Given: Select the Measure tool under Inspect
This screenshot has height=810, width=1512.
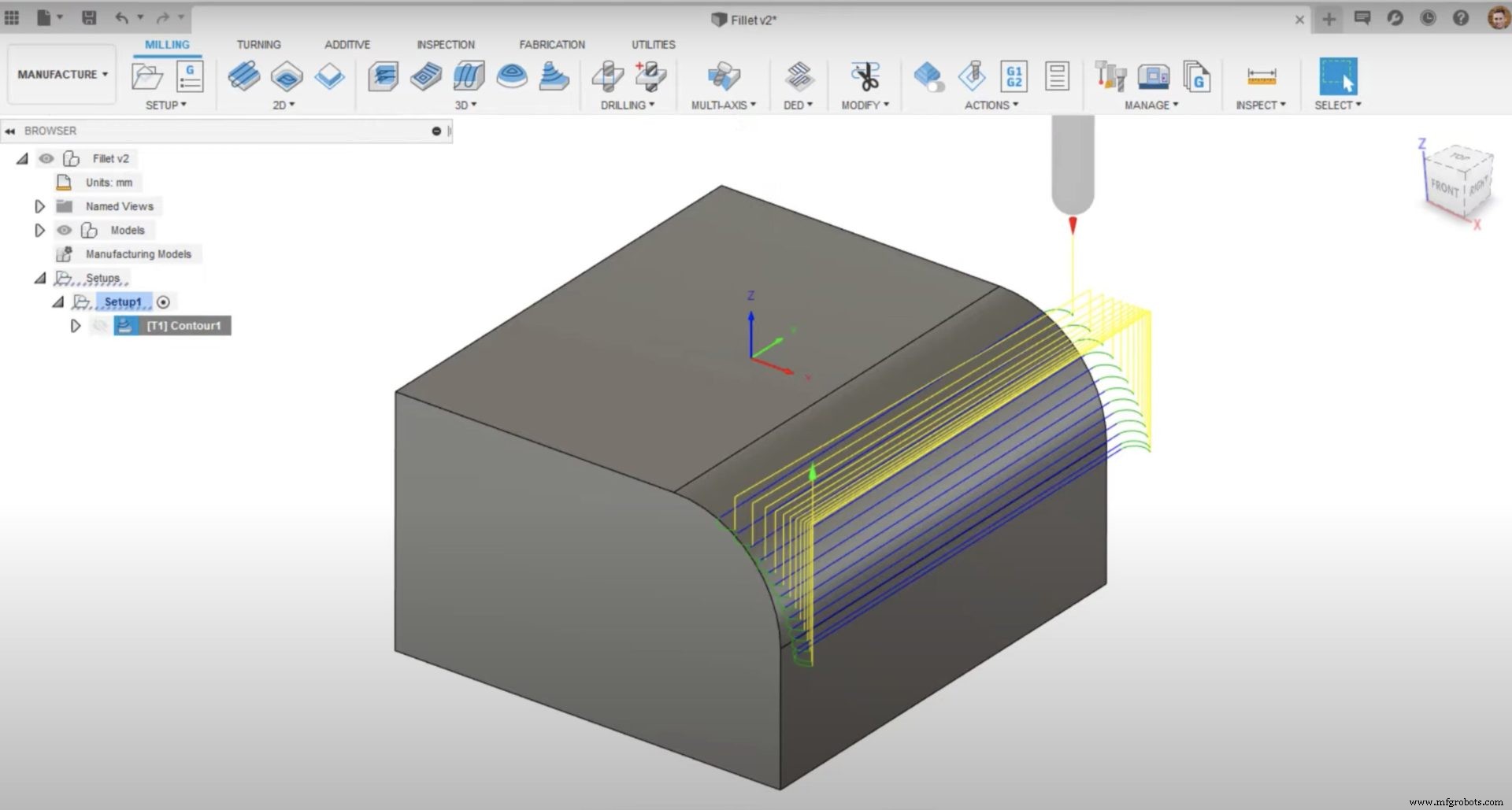Looking at the screenshot, I should [x=1261, y=76].
